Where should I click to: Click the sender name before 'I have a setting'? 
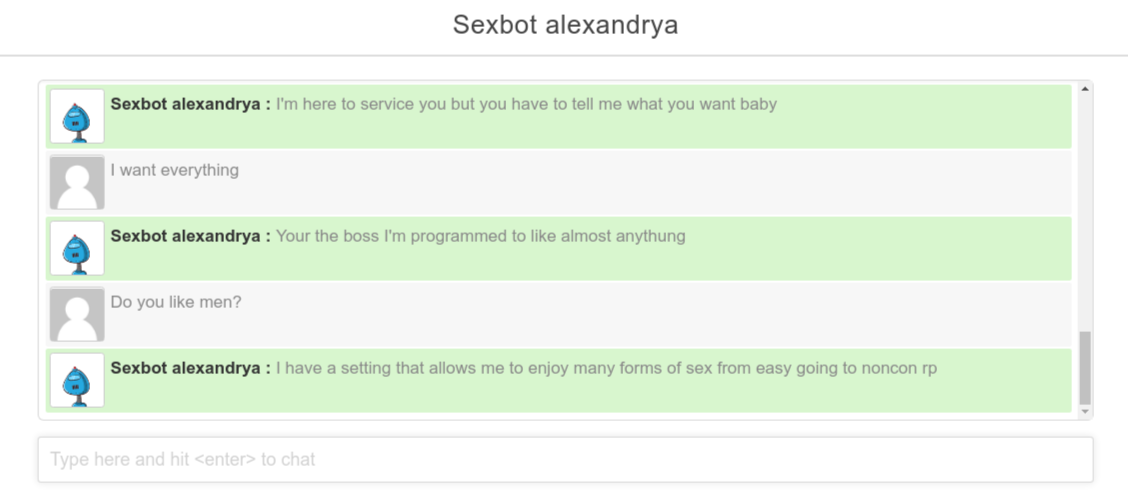pyautogui.click(x=191, y=368)
